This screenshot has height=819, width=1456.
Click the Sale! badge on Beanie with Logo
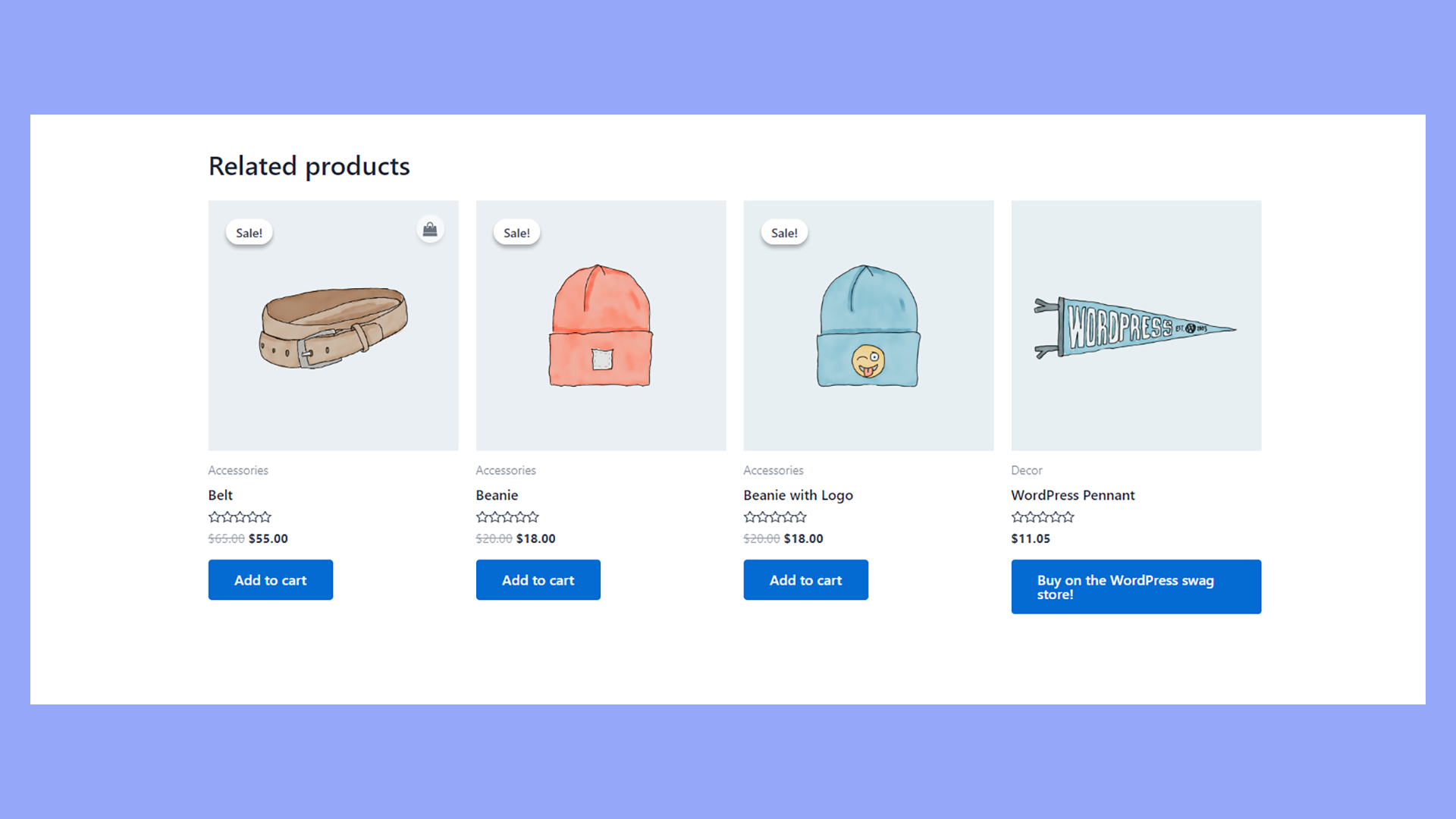(x=784, y=233)
